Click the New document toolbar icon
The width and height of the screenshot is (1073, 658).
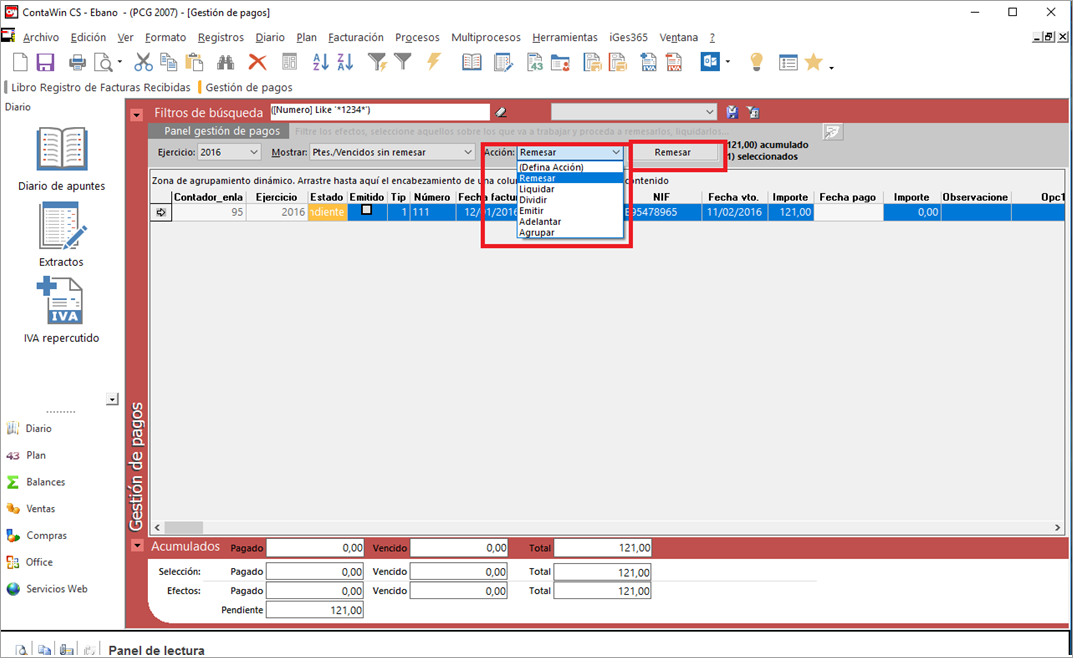point(21,63)
